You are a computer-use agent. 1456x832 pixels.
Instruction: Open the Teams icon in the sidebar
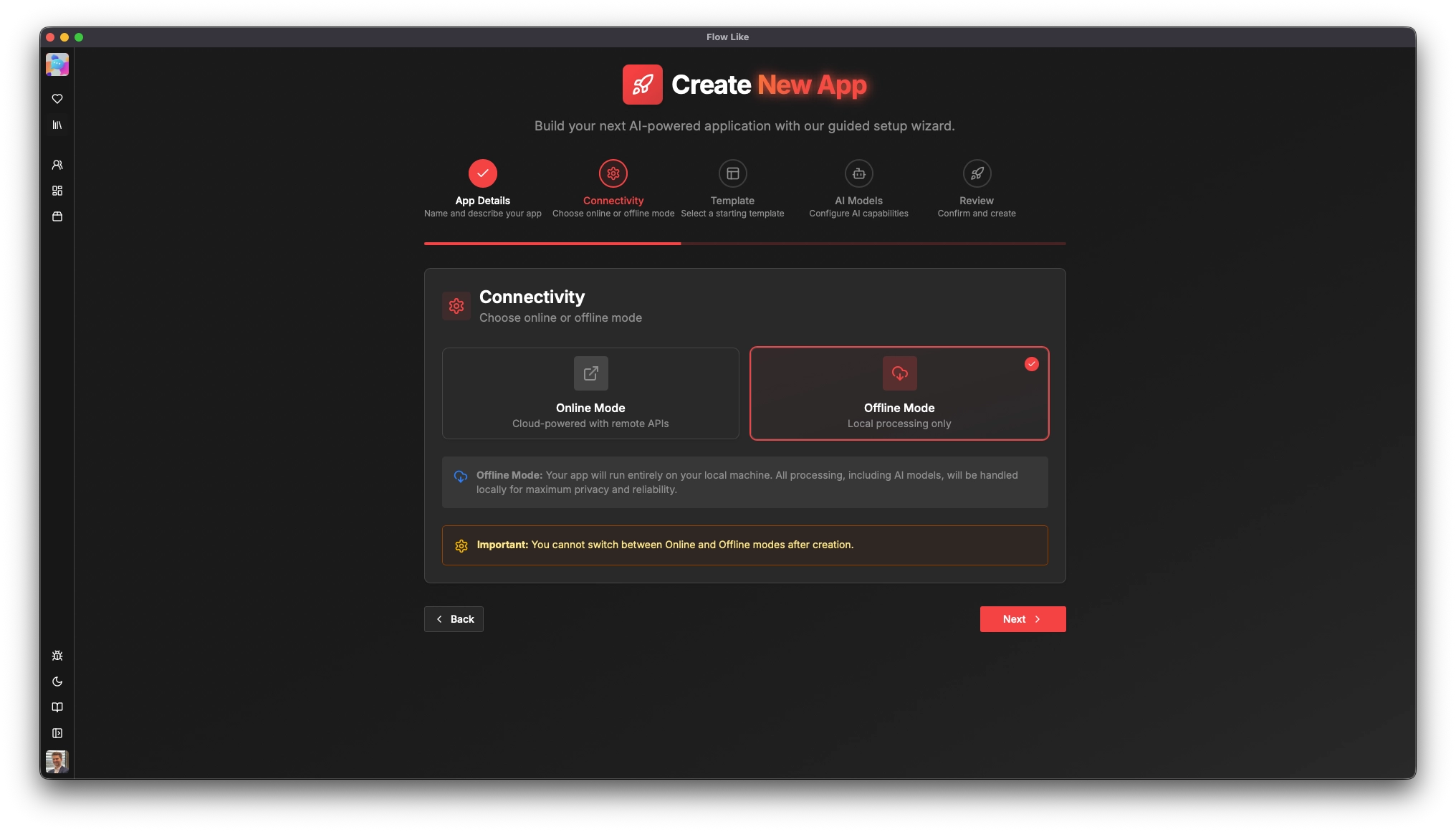[x=57, y=165]
